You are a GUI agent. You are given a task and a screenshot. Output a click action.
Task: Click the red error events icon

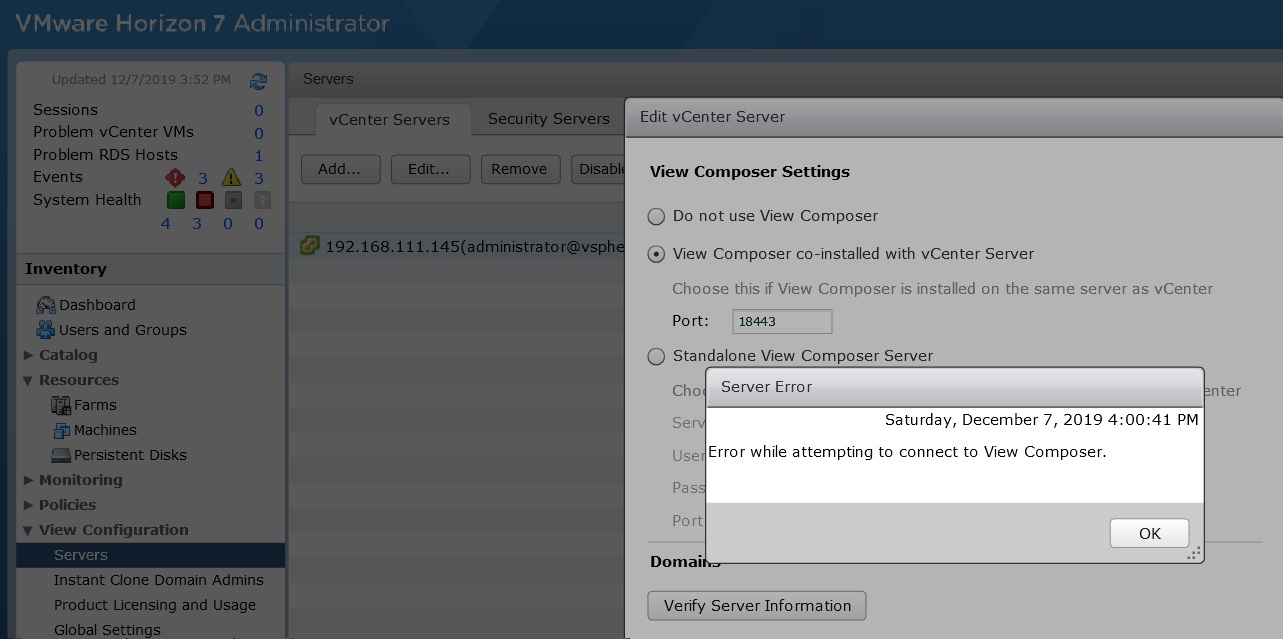point(175,177)
